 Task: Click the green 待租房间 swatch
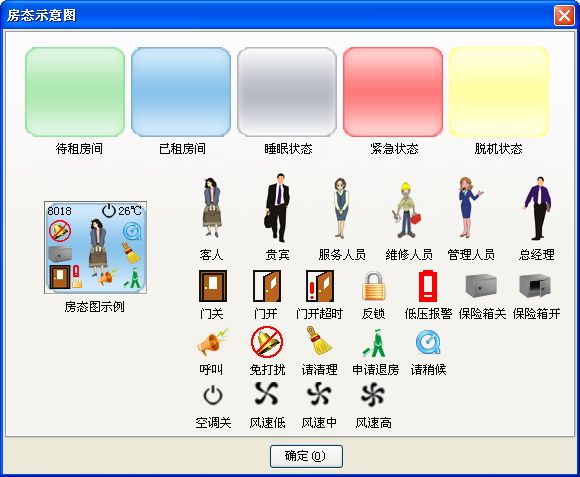pos(75,92)
